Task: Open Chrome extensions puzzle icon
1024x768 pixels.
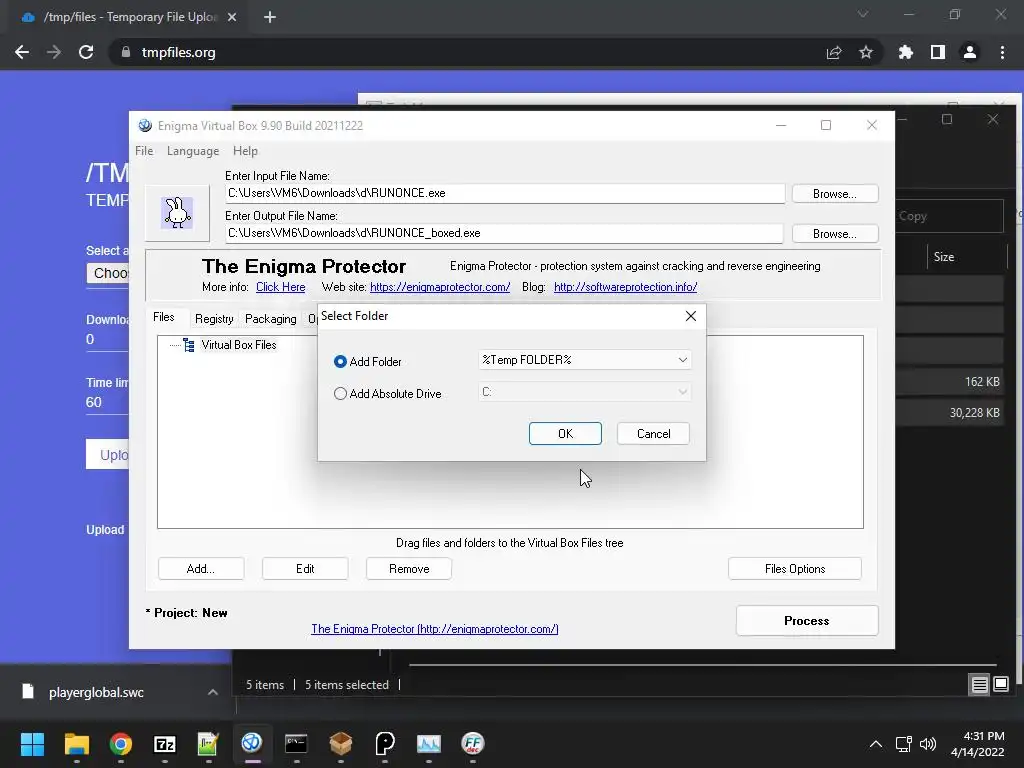Action: (x=906, y=52)
